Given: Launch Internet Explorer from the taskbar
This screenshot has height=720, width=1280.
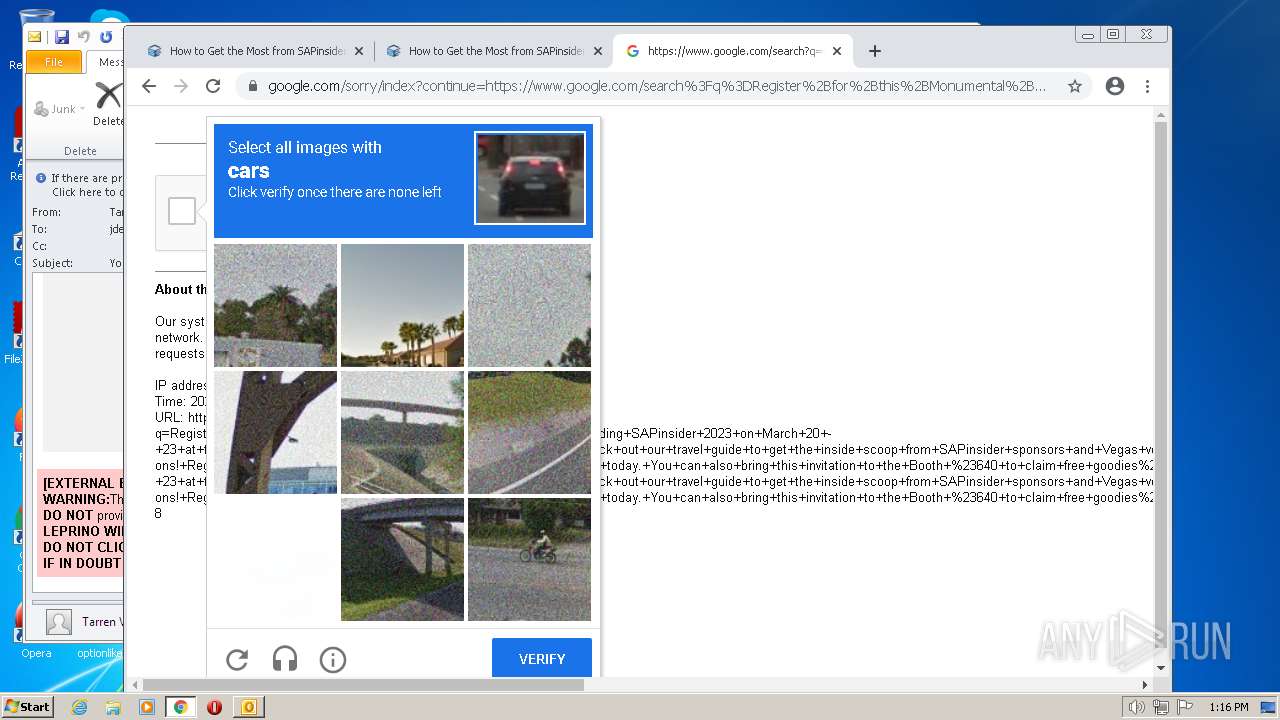Looking at the screenshot, I should [79, 707].
